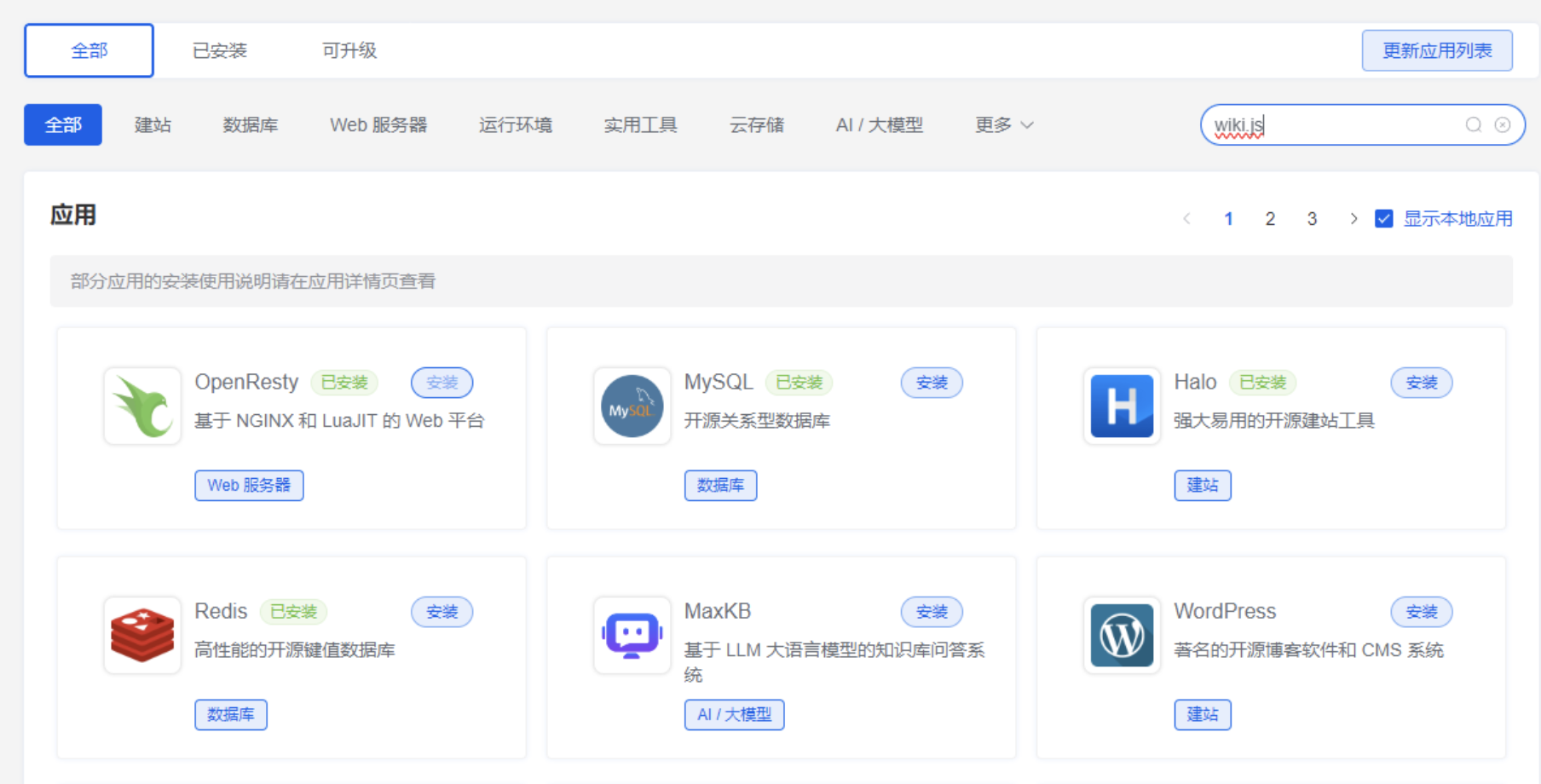Click the Halo app logo
The image size is (1541, 784).
click(x=1122, y=406)
